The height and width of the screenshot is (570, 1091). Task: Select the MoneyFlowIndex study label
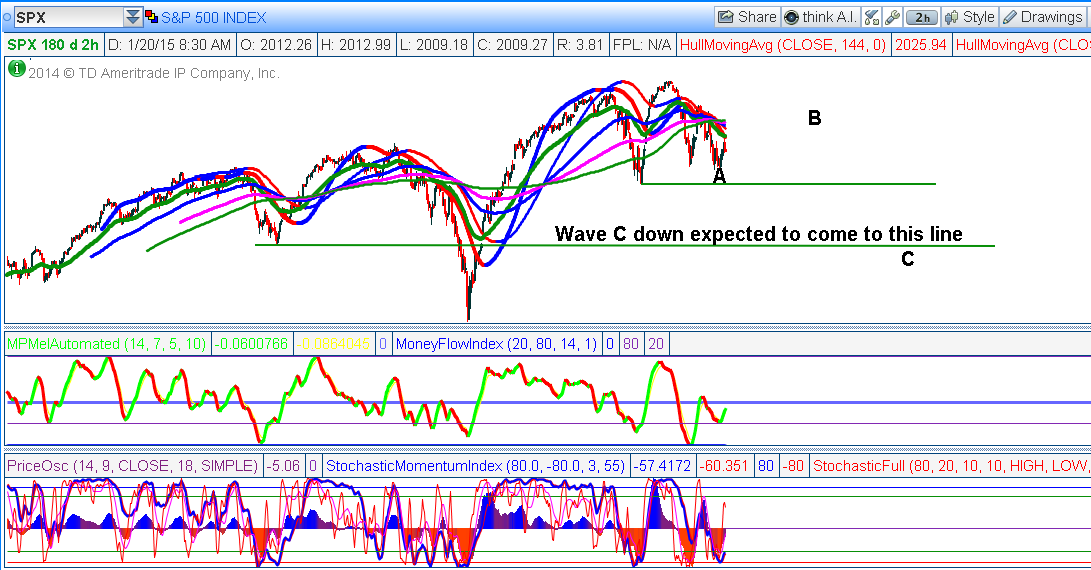498,343
